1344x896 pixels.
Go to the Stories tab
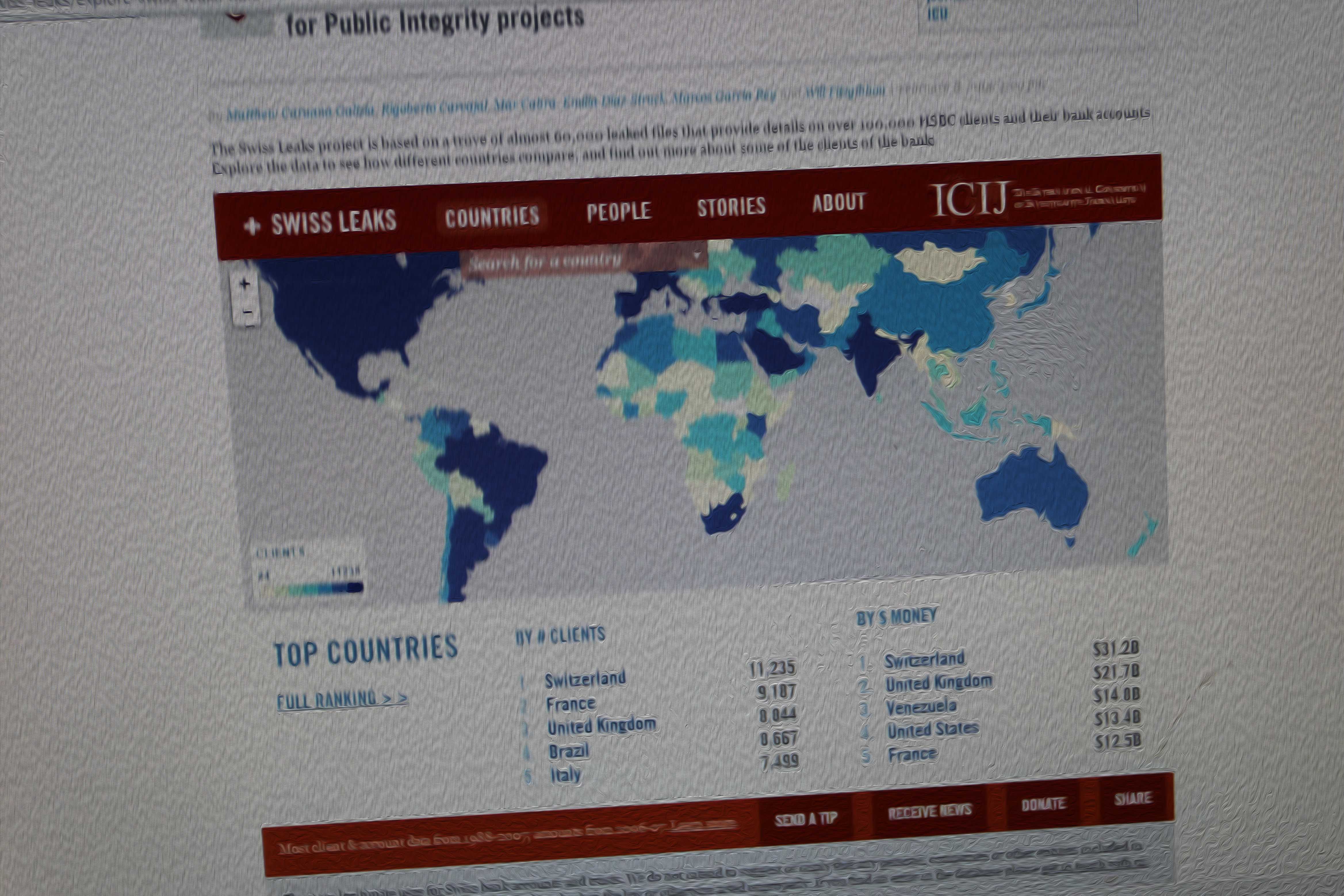pos(731,206)
